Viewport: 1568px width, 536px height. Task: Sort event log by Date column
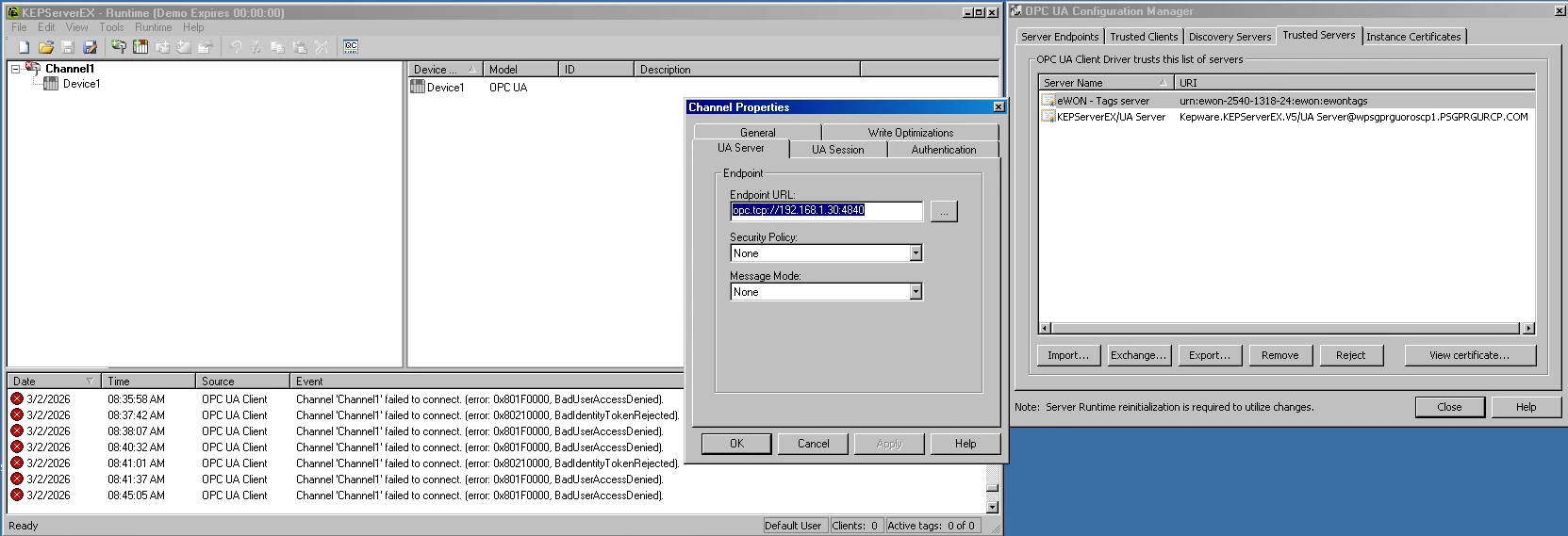click(x=54, y=382)
